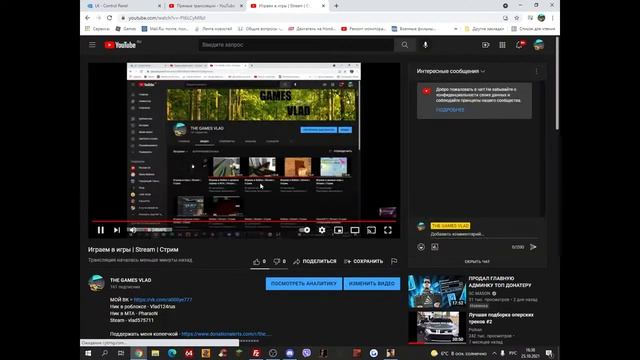Click the magnifier search button
Screen dimensions: 640x360
404,45
